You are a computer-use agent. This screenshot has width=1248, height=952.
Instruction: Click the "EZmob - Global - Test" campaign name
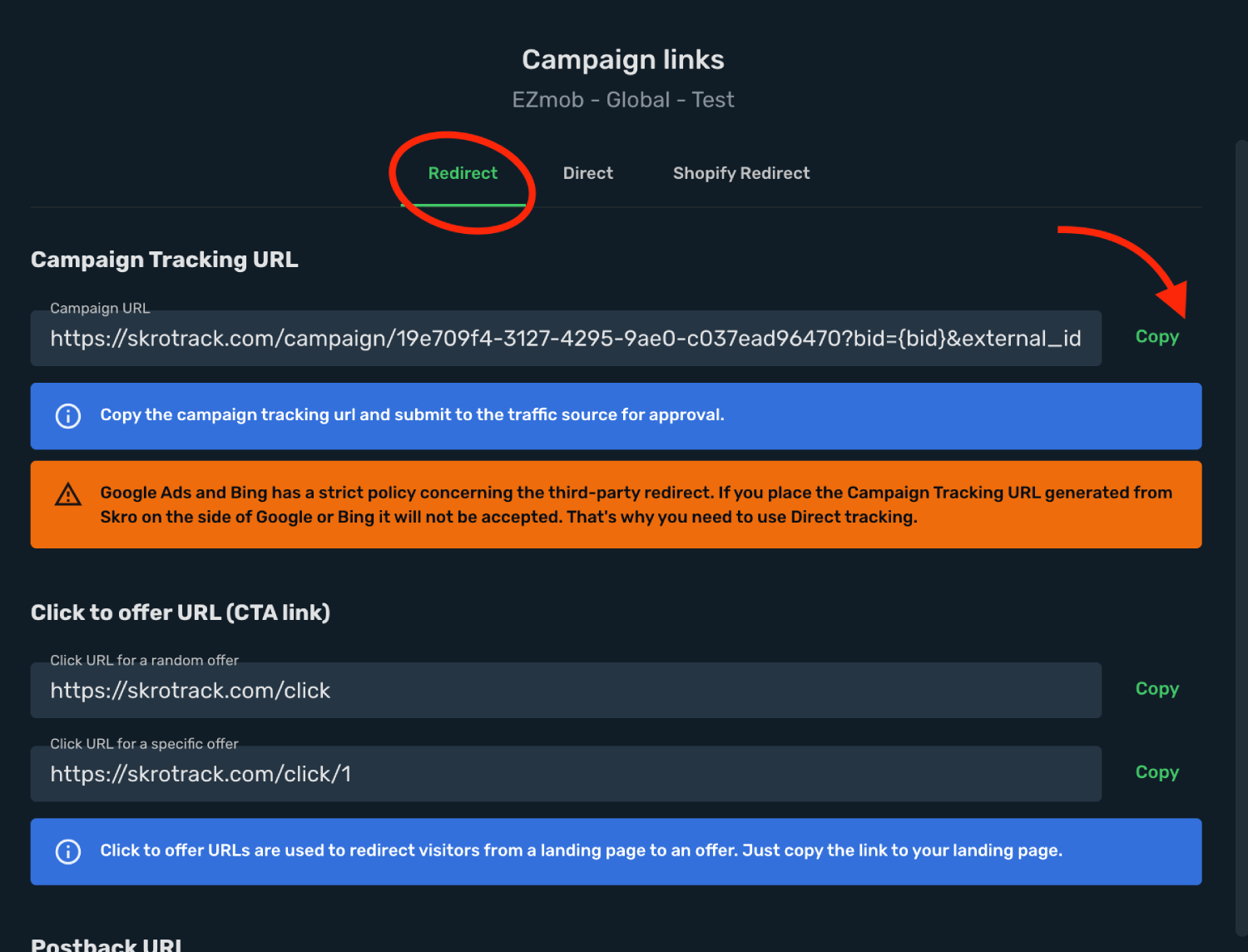coord(623,100)
